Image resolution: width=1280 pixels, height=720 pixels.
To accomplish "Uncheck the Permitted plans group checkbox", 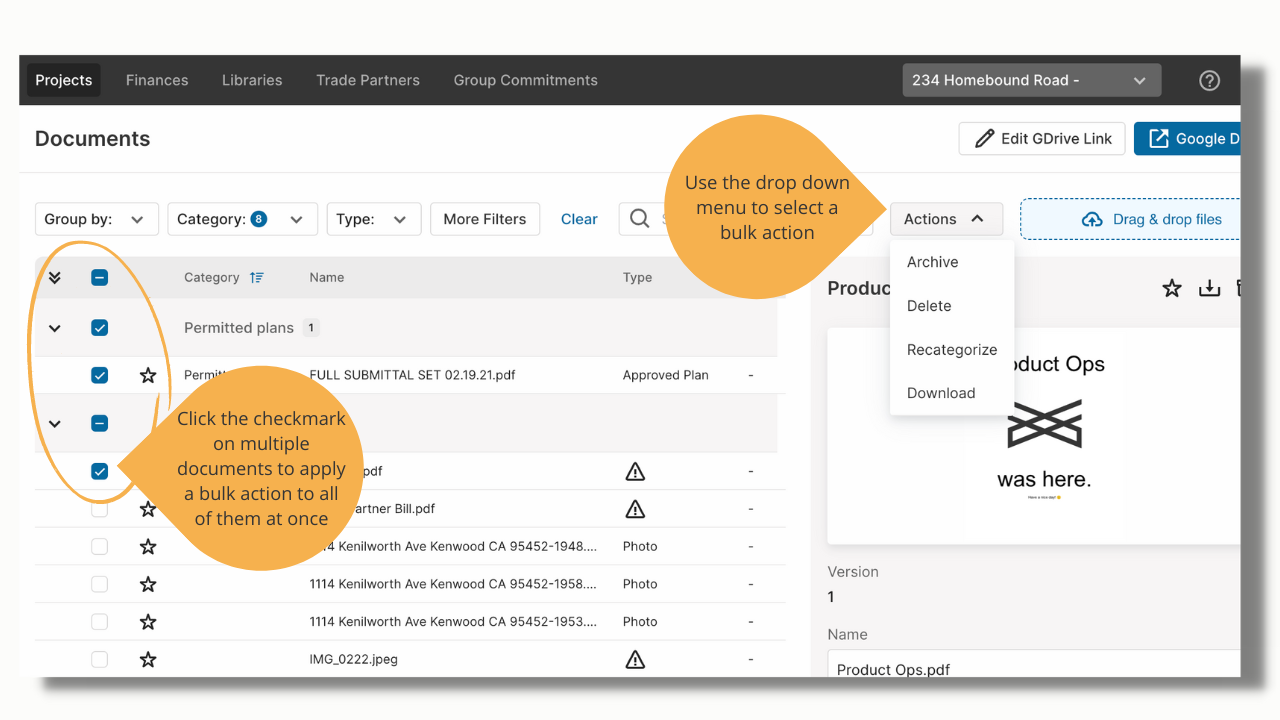I will coord(99,328).
